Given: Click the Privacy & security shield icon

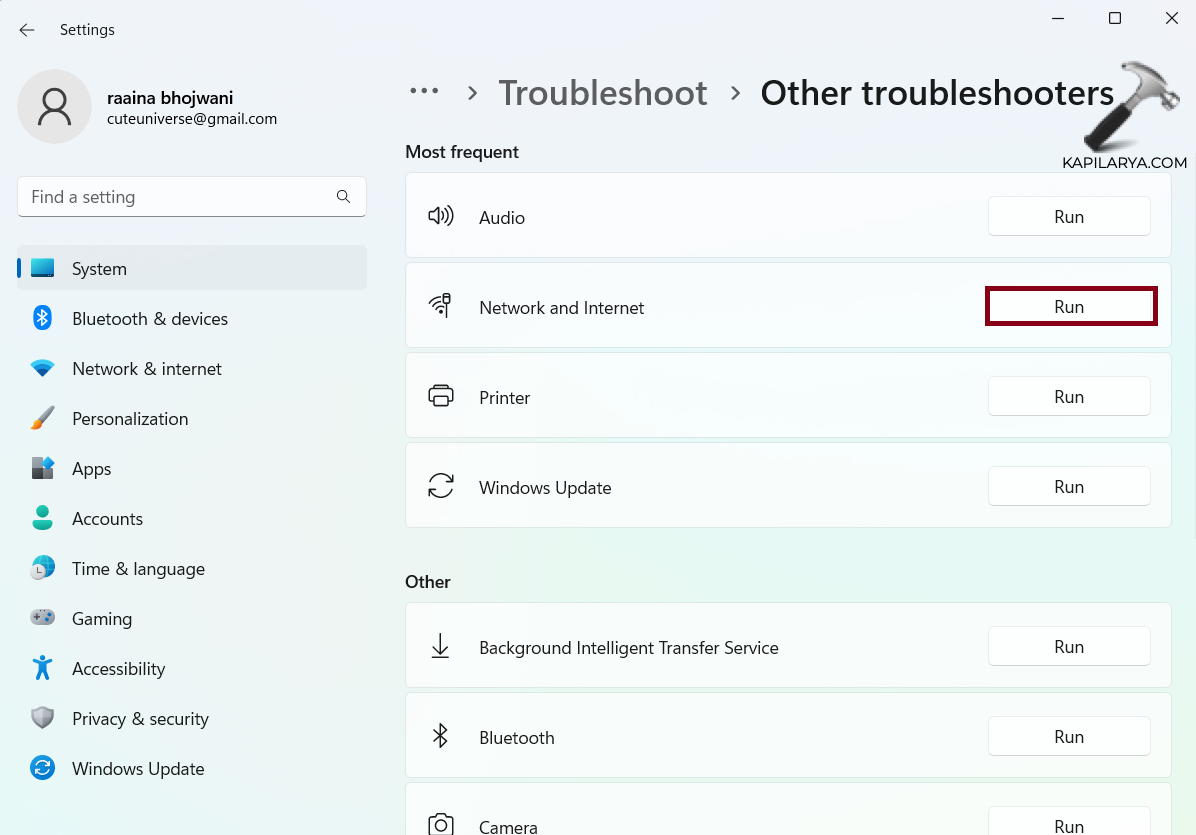Looking at the screenshot, I should [42, 718].
